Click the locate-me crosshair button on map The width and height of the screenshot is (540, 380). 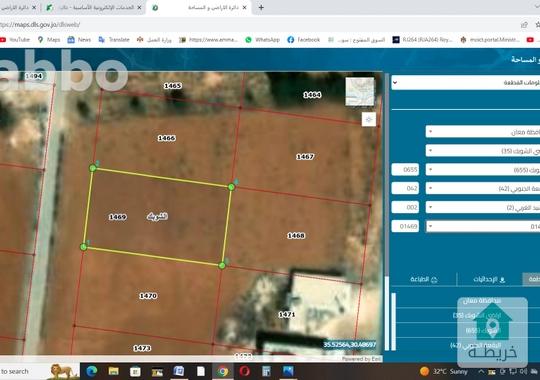(x=368, y=120)
